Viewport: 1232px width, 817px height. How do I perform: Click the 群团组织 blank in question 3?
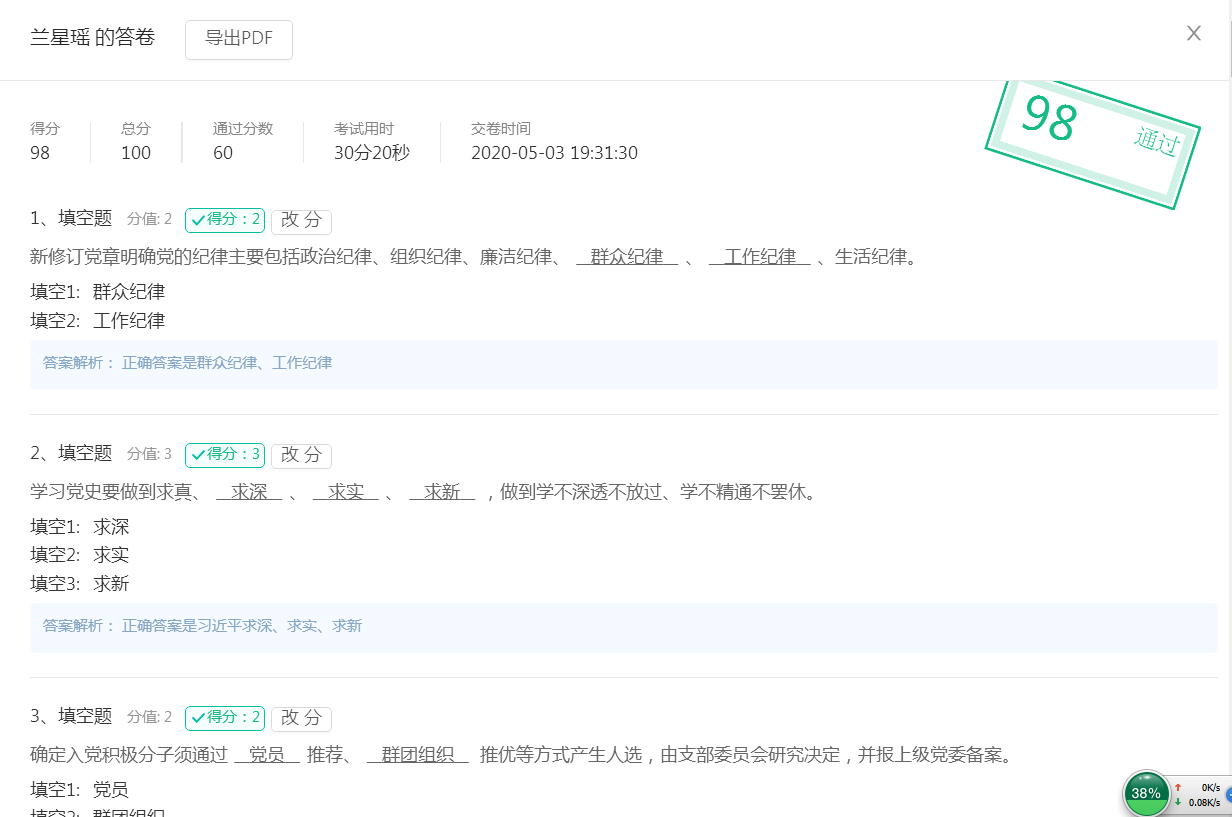418,755
